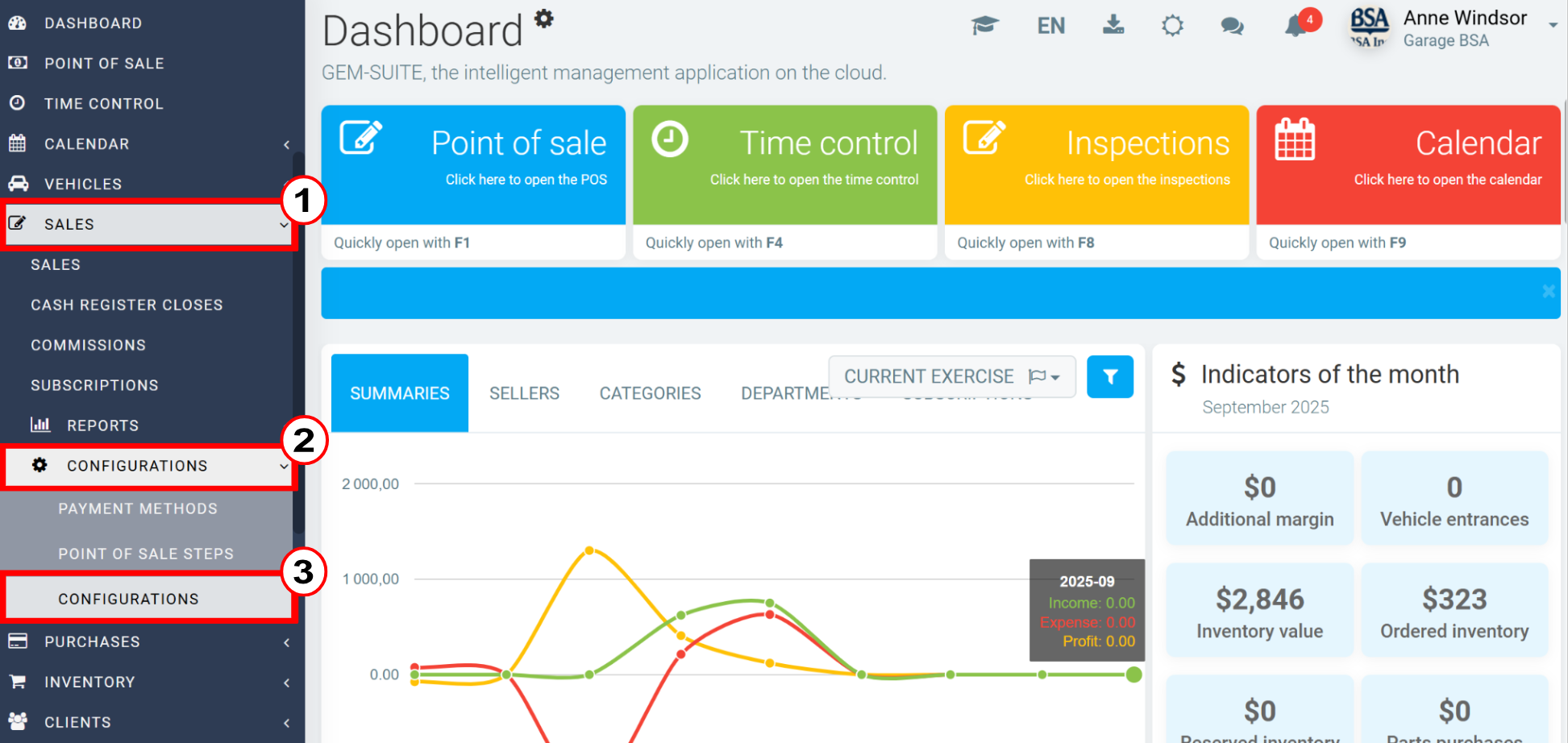Click the clock icon on Time control tile

[x=670, y=139]
